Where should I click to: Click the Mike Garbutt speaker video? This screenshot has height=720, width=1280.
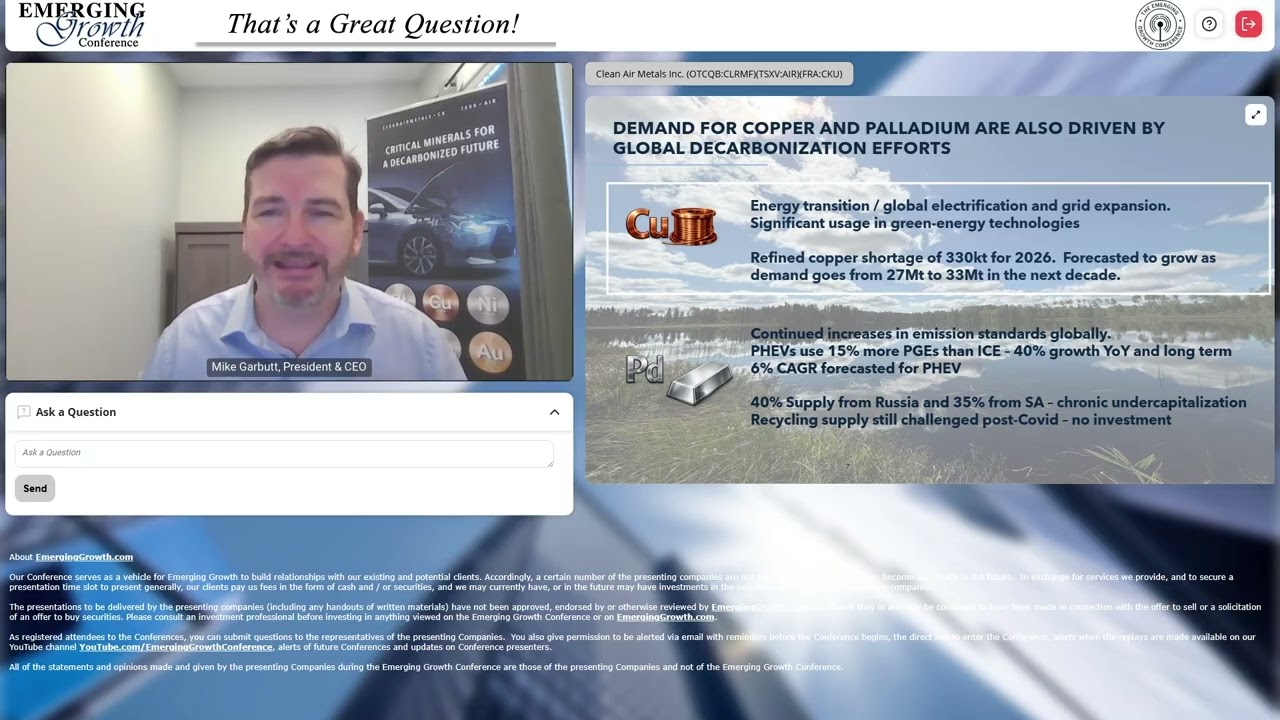pos(289,222)
